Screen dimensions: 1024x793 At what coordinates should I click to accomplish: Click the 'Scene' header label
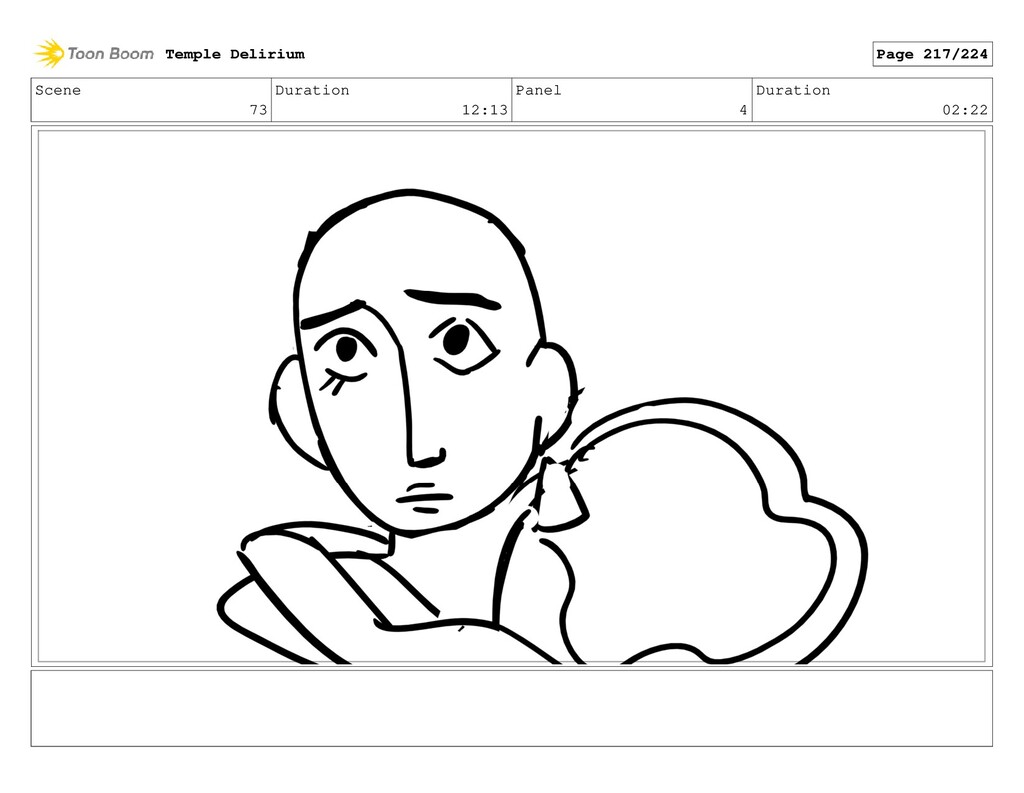(x=58, y=90)
